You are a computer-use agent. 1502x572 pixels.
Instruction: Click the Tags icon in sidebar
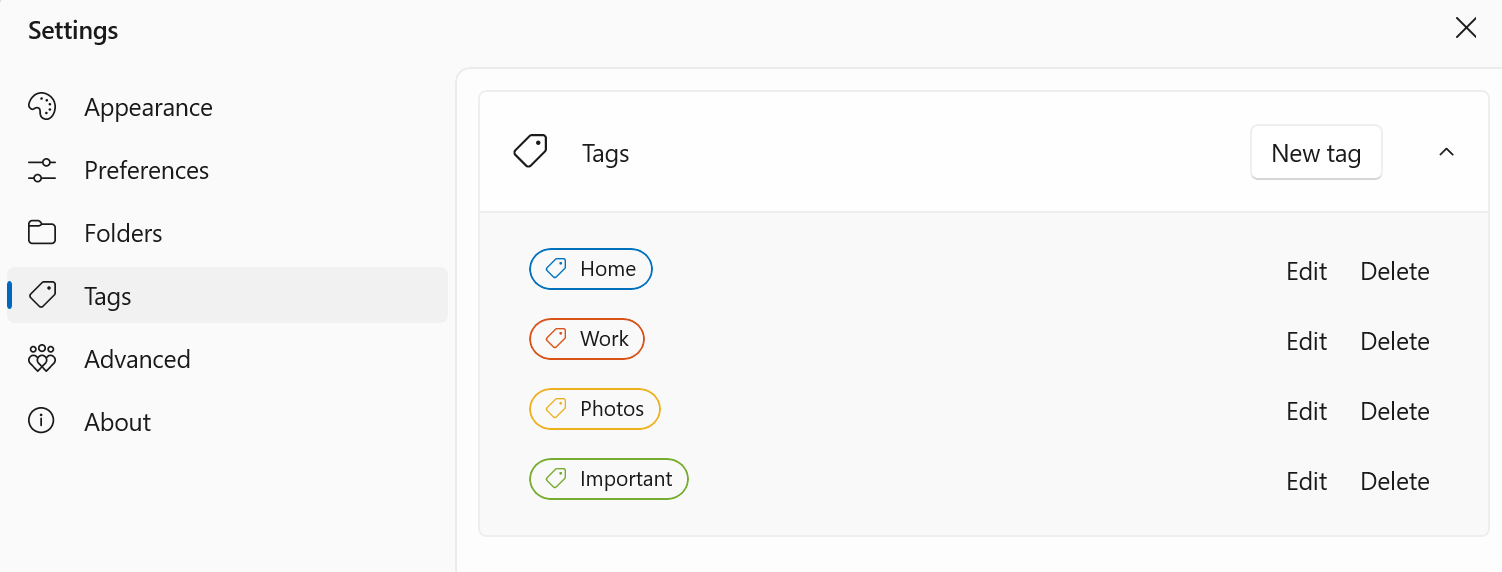click(x=42, y=296)
